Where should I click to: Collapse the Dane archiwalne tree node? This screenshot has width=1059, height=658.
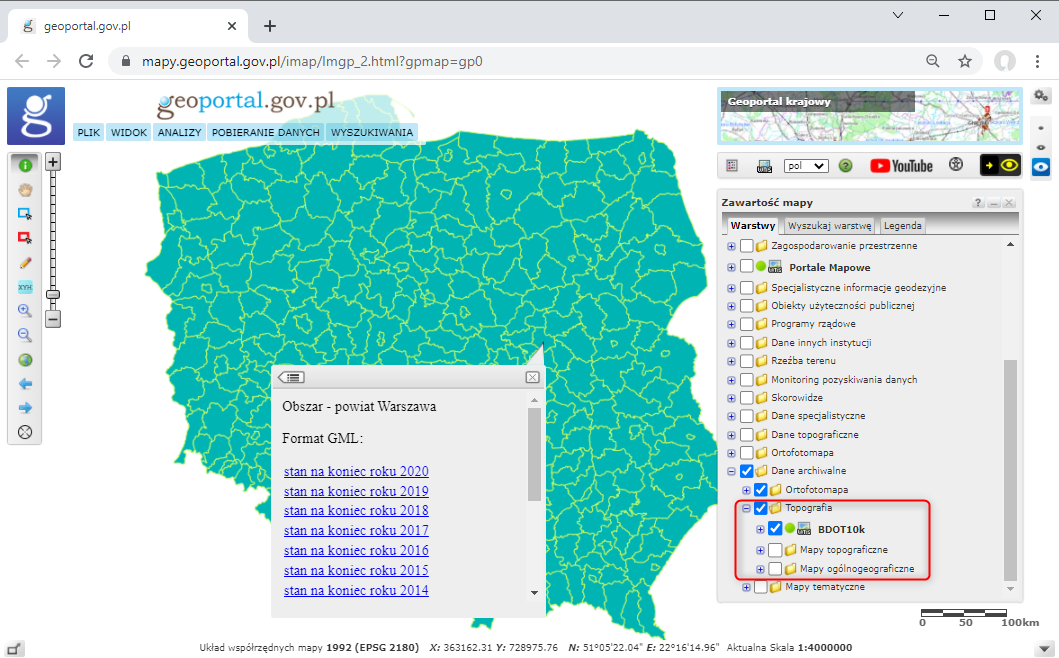(x=731, y=471)
